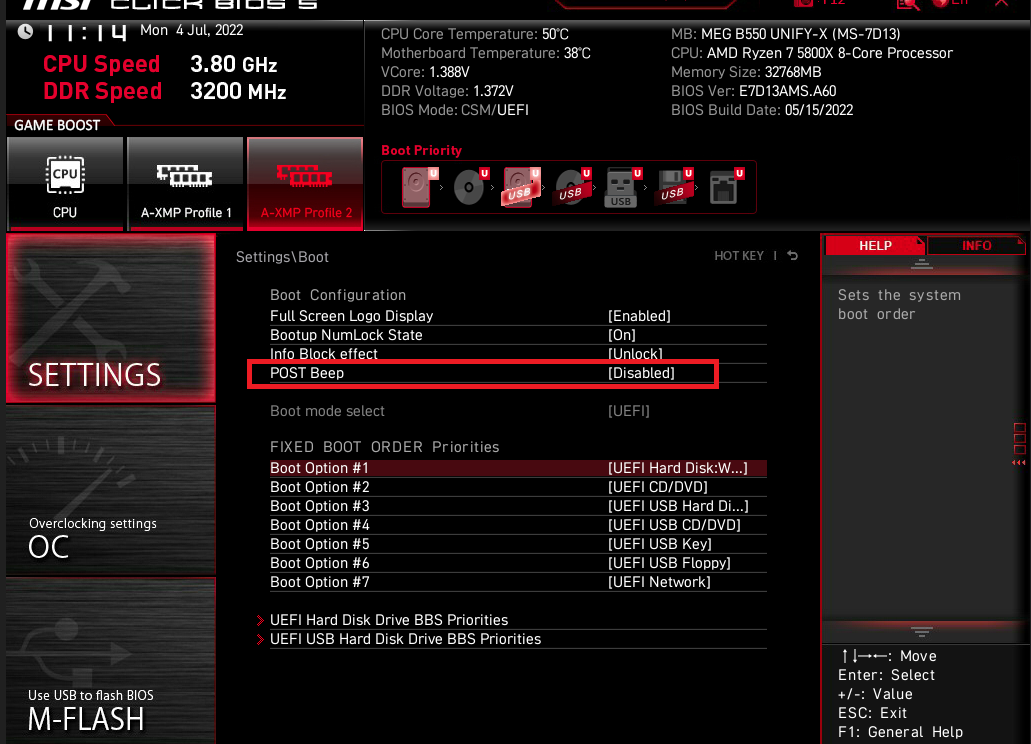Image resolution: width=1031 pixels, height=744 pixels.
Task: Click the MB MEG B550 UNIFY-X line
Action: tap(786, 34)
